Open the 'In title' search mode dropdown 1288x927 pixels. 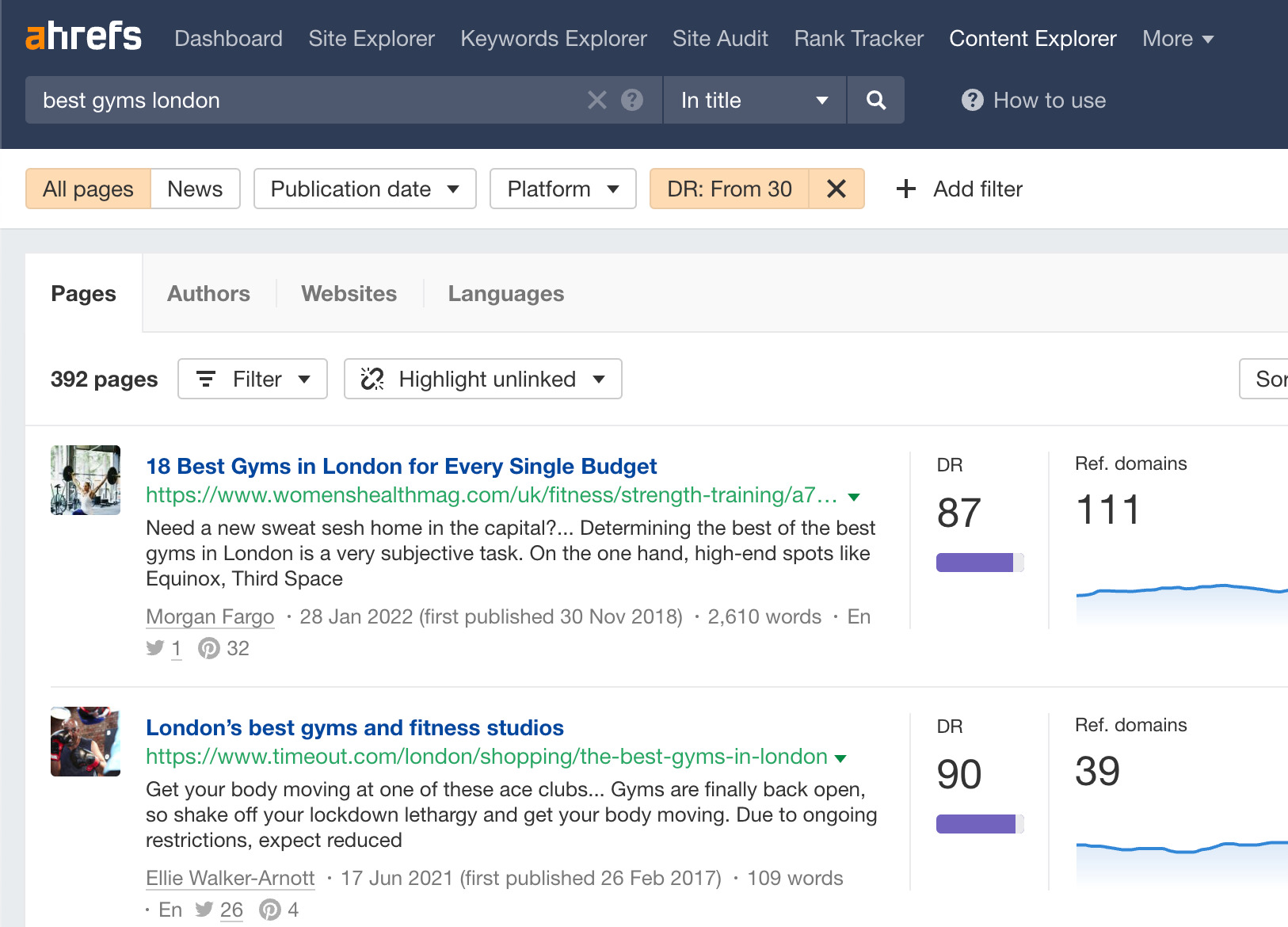(753, 100)
